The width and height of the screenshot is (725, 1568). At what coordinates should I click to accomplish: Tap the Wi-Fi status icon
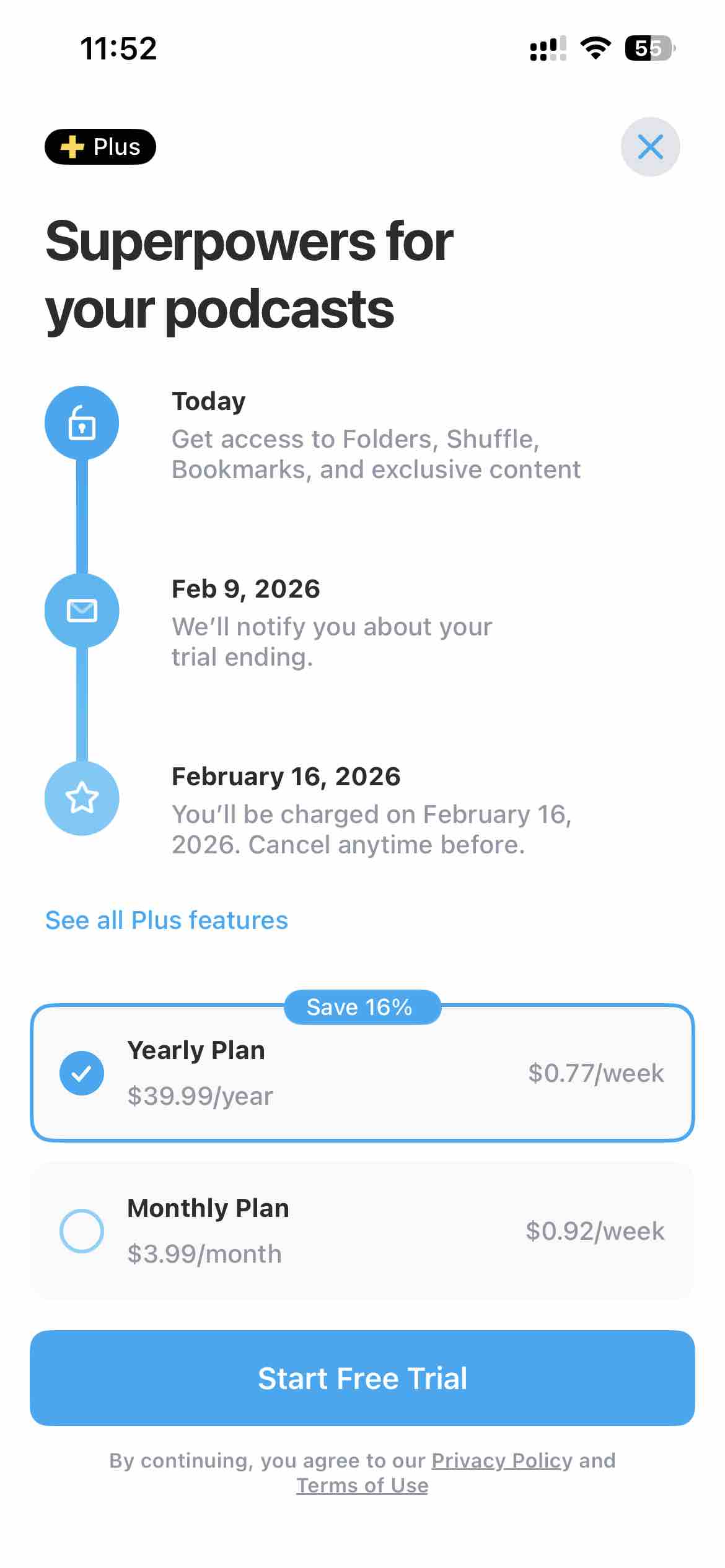595,48
